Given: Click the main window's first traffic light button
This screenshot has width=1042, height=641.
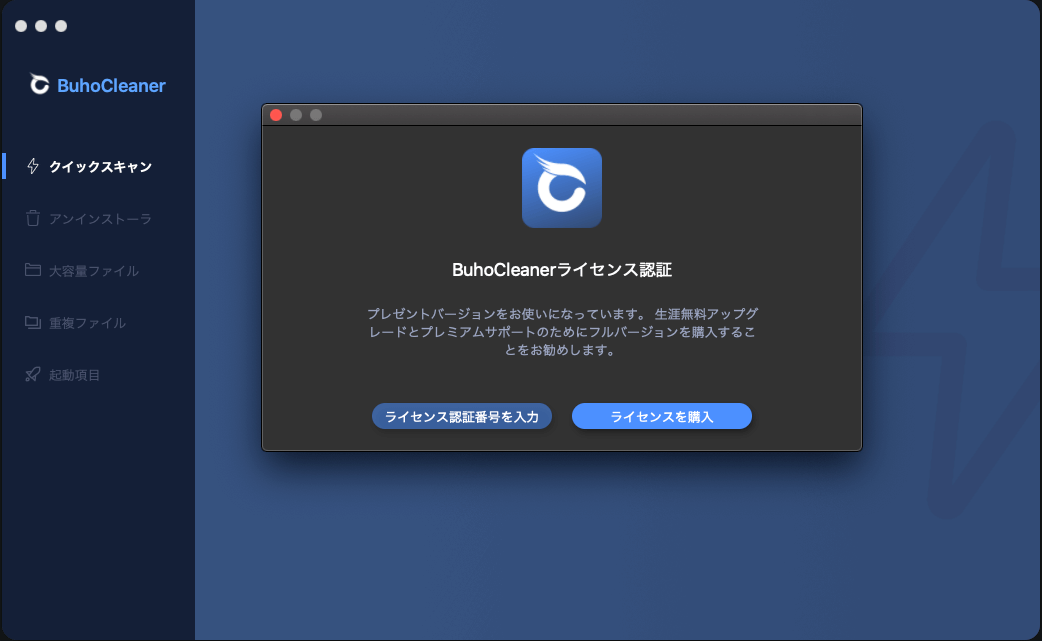Looking at the screenshot, I should click(x=21, y=26).
